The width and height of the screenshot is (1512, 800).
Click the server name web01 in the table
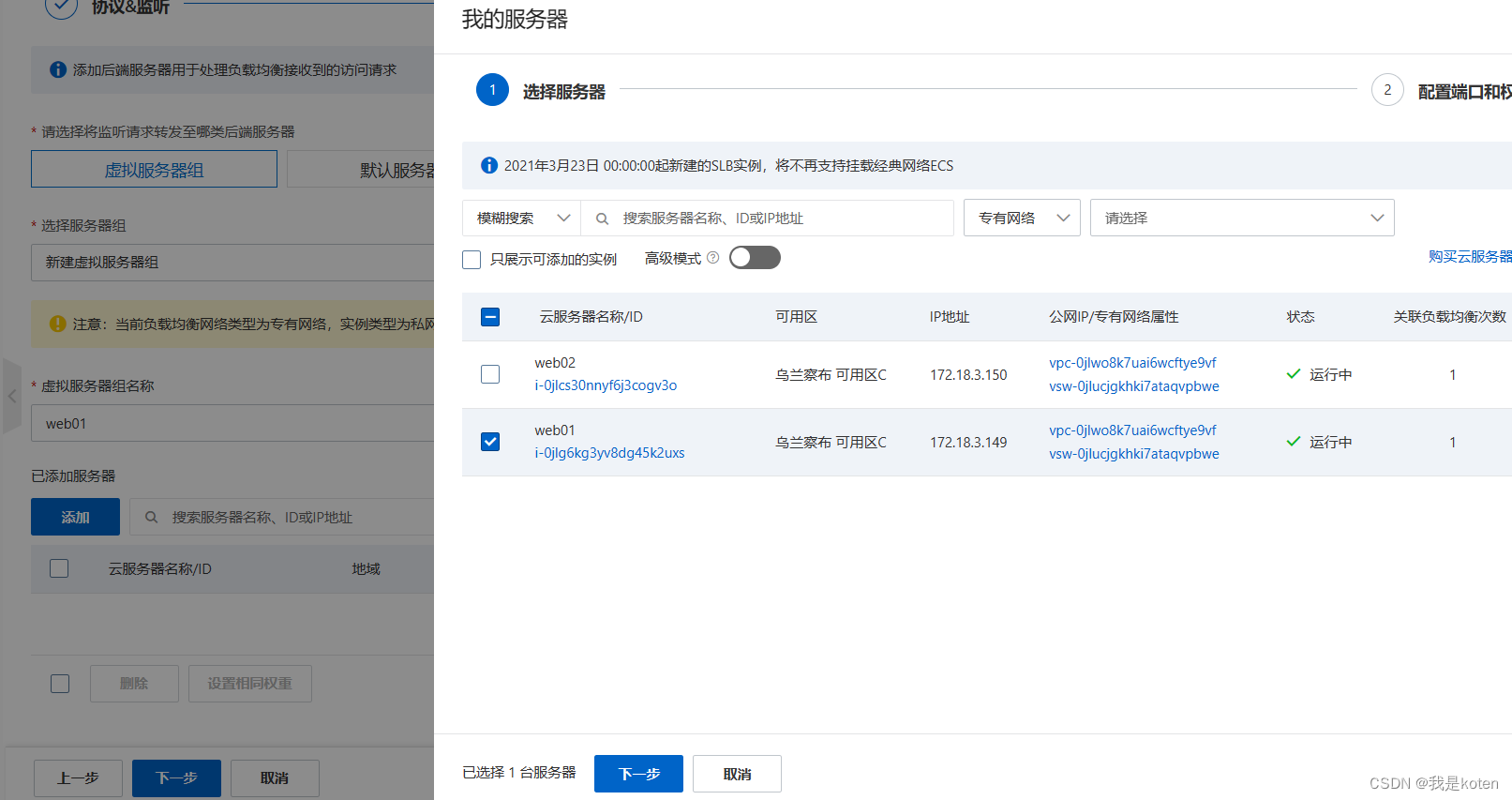pos(555,430)
